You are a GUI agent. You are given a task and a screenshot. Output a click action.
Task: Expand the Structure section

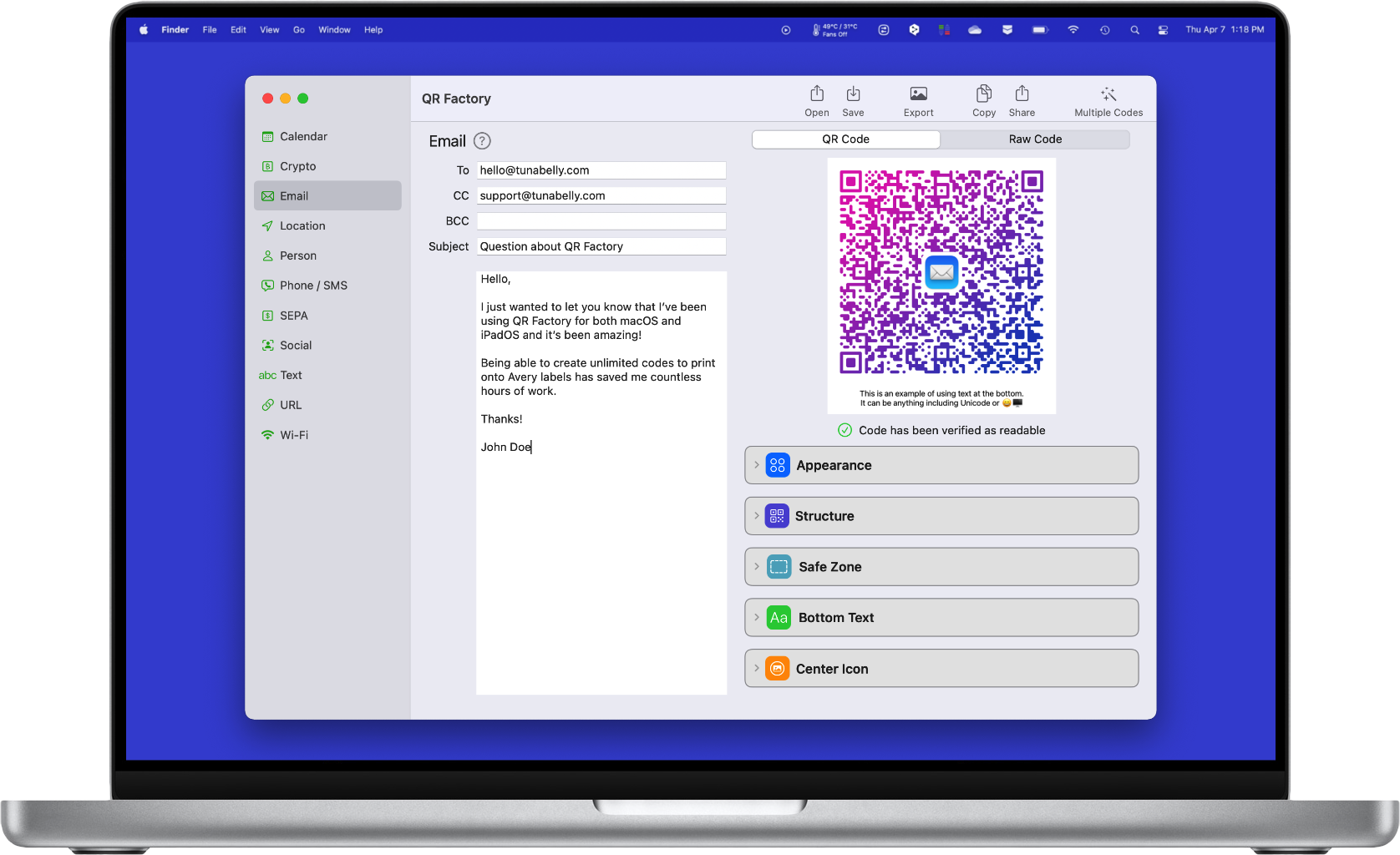[941, 516]
